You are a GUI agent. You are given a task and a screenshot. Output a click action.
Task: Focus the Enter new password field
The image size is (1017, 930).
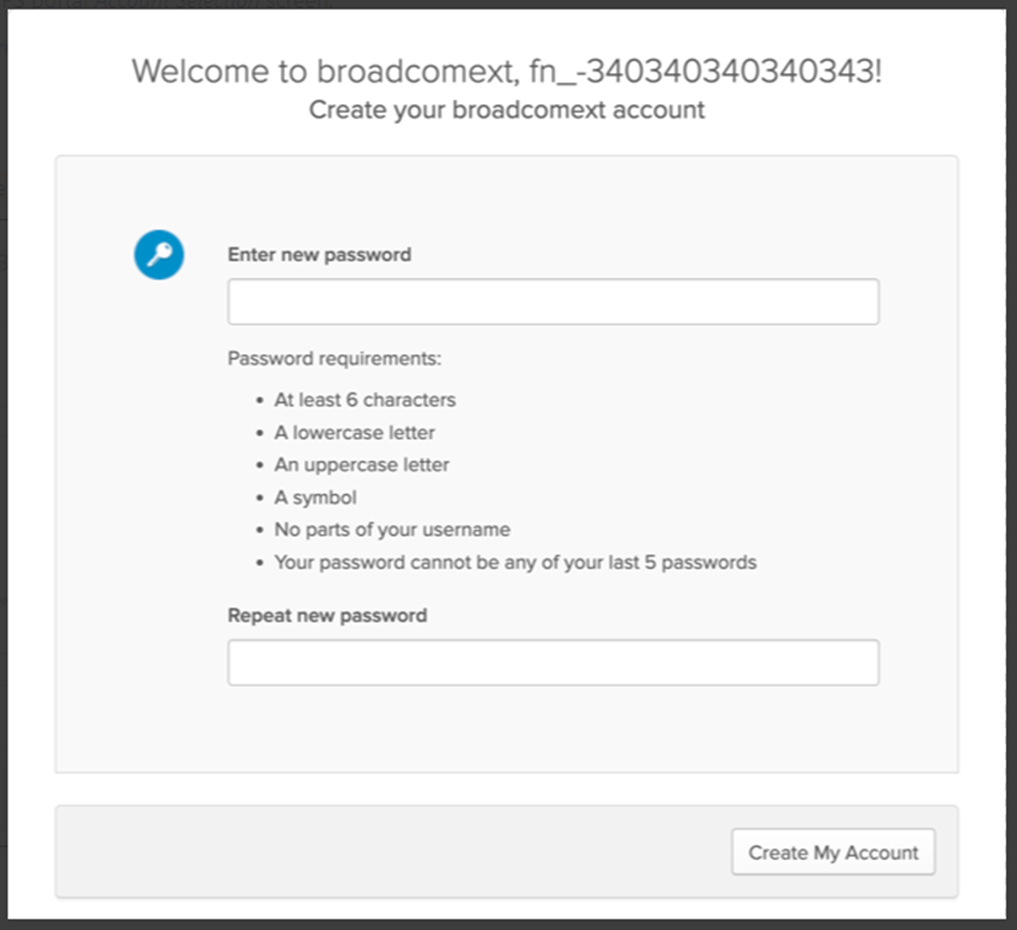[553, 302]
